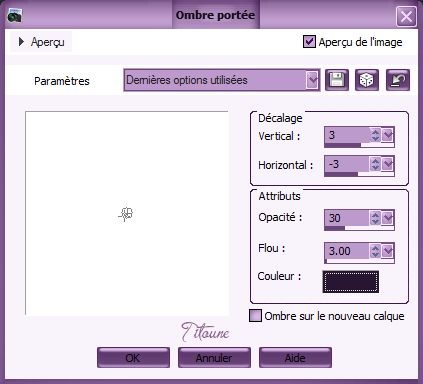
Task: Click the preview crosshair cursor marker
Action: (x=126, y=214)
